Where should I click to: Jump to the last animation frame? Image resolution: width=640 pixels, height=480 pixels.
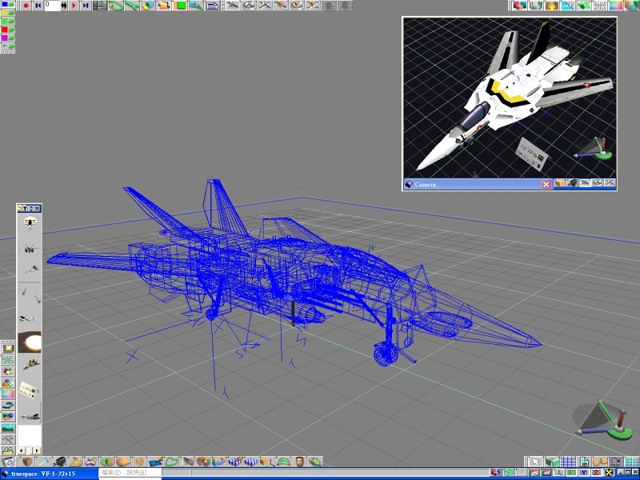tap(85, 6)
